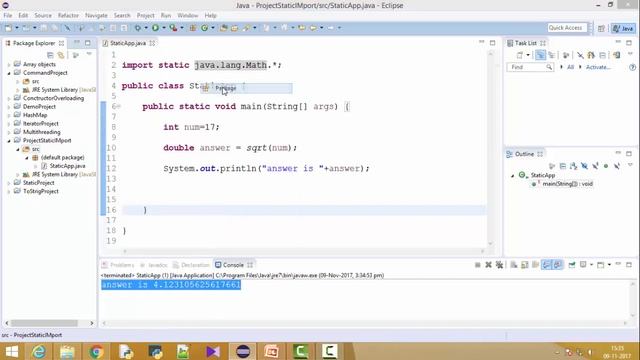Click Remove Launch X in Console
The image size is (640, 360).
[x=488, y=265]
